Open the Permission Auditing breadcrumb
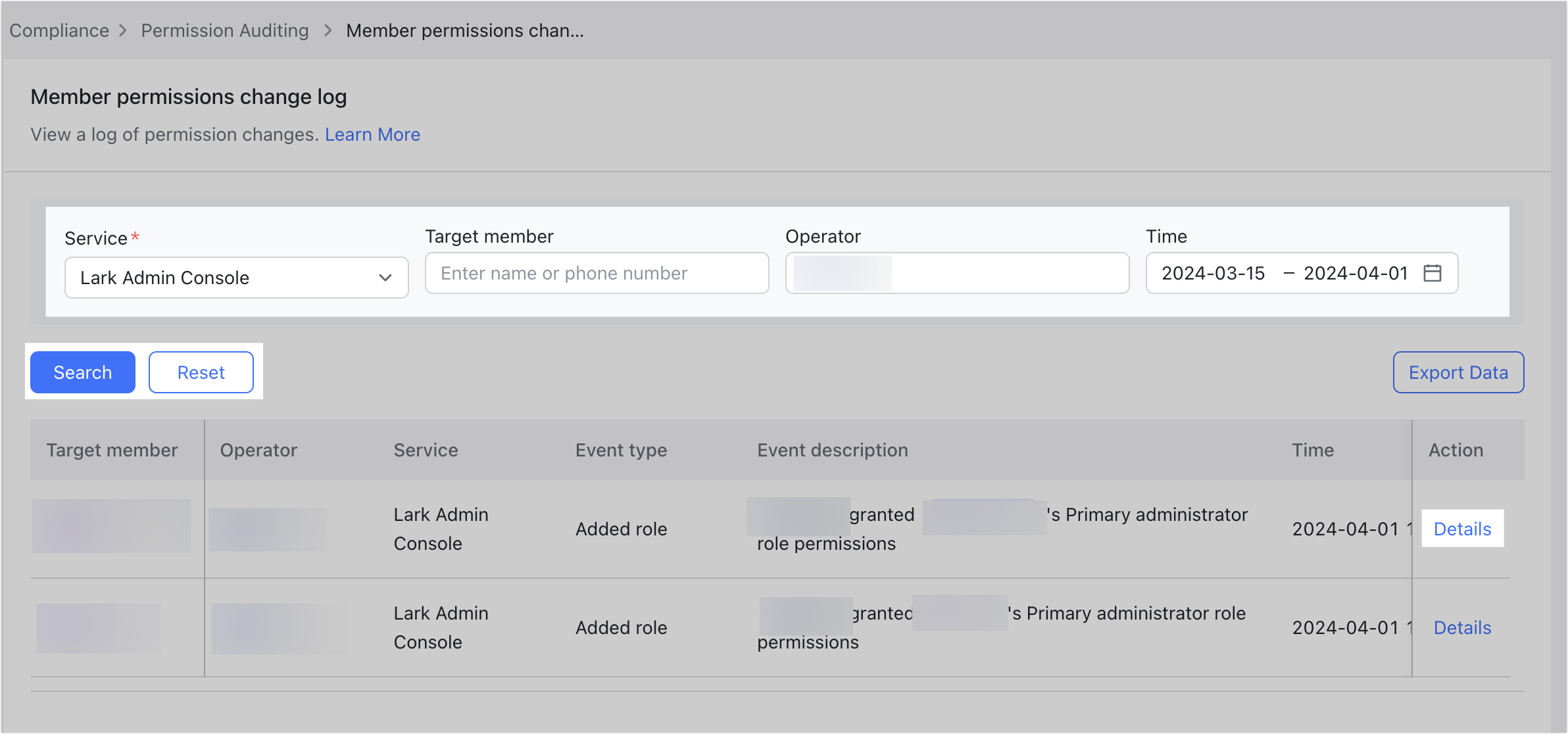This screenshot has height=734, width=1568. click(x=224, y=30)
